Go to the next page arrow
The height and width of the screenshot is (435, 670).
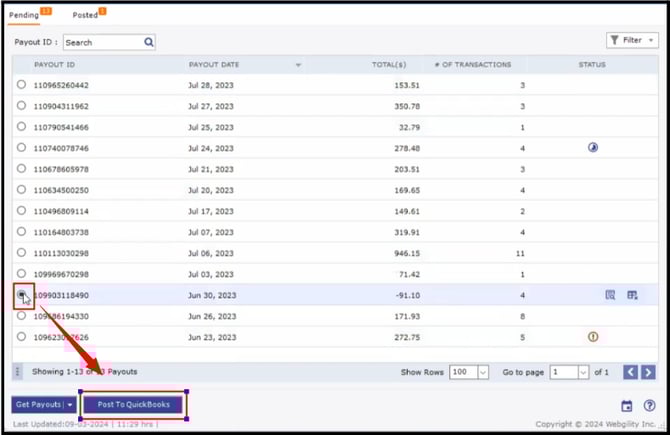(648, 372)
